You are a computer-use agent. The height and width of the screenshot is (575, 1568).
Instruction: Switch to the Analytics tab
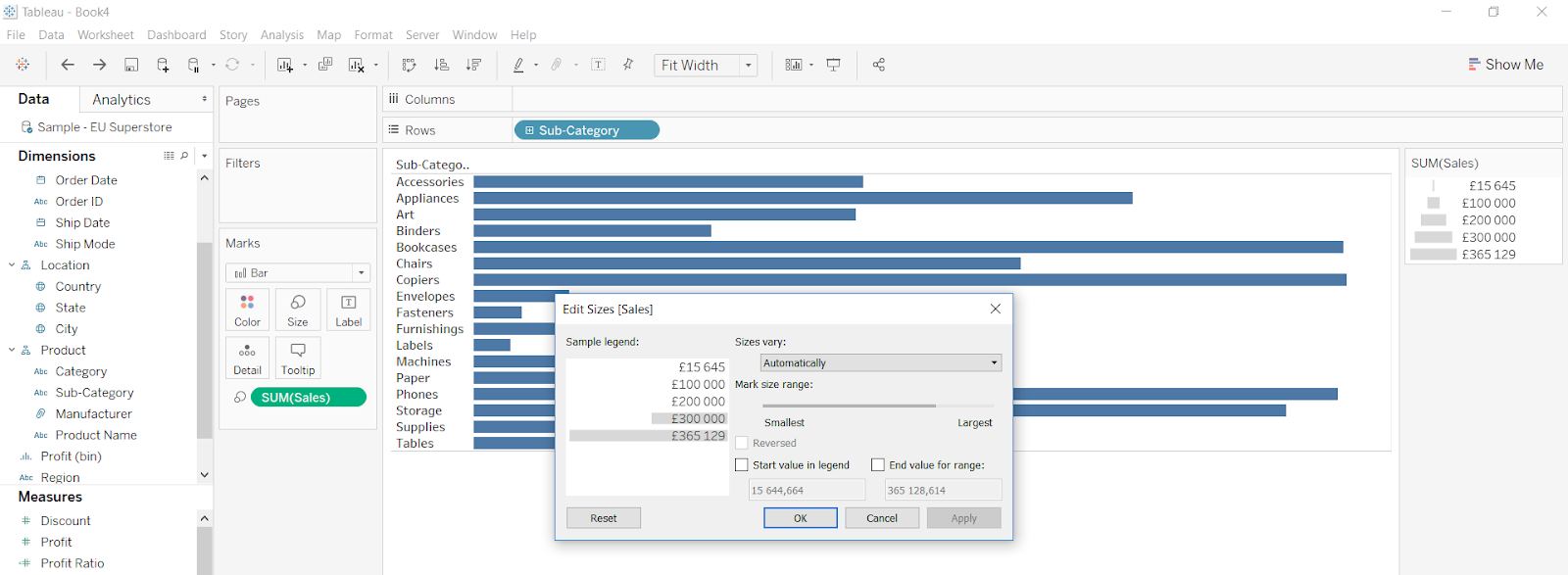pyautogui.click(x=122, y=100)
